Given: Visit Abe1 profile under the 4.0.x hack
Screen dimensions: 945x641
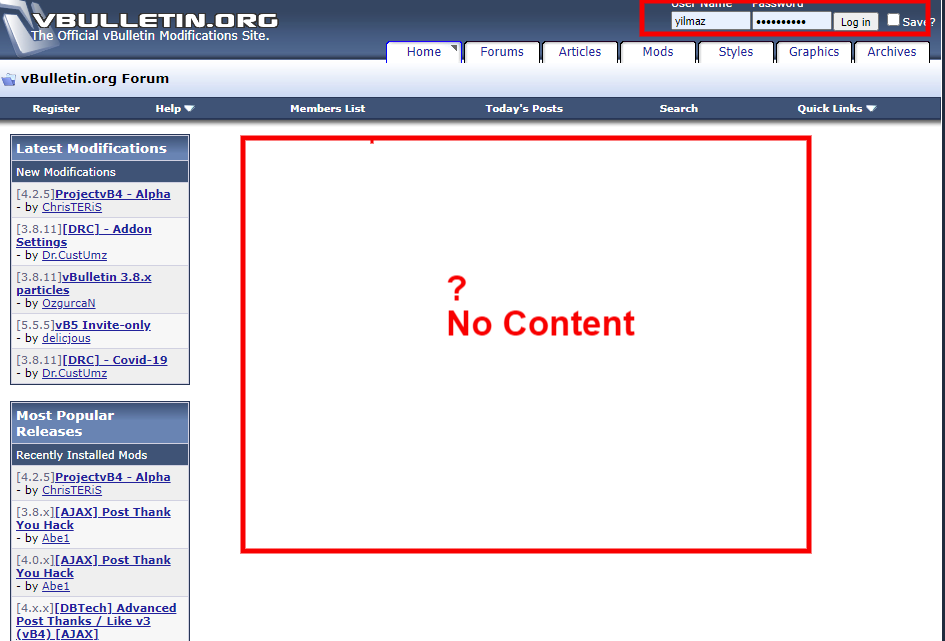Looking at the screenshot, I should (55, 587).
